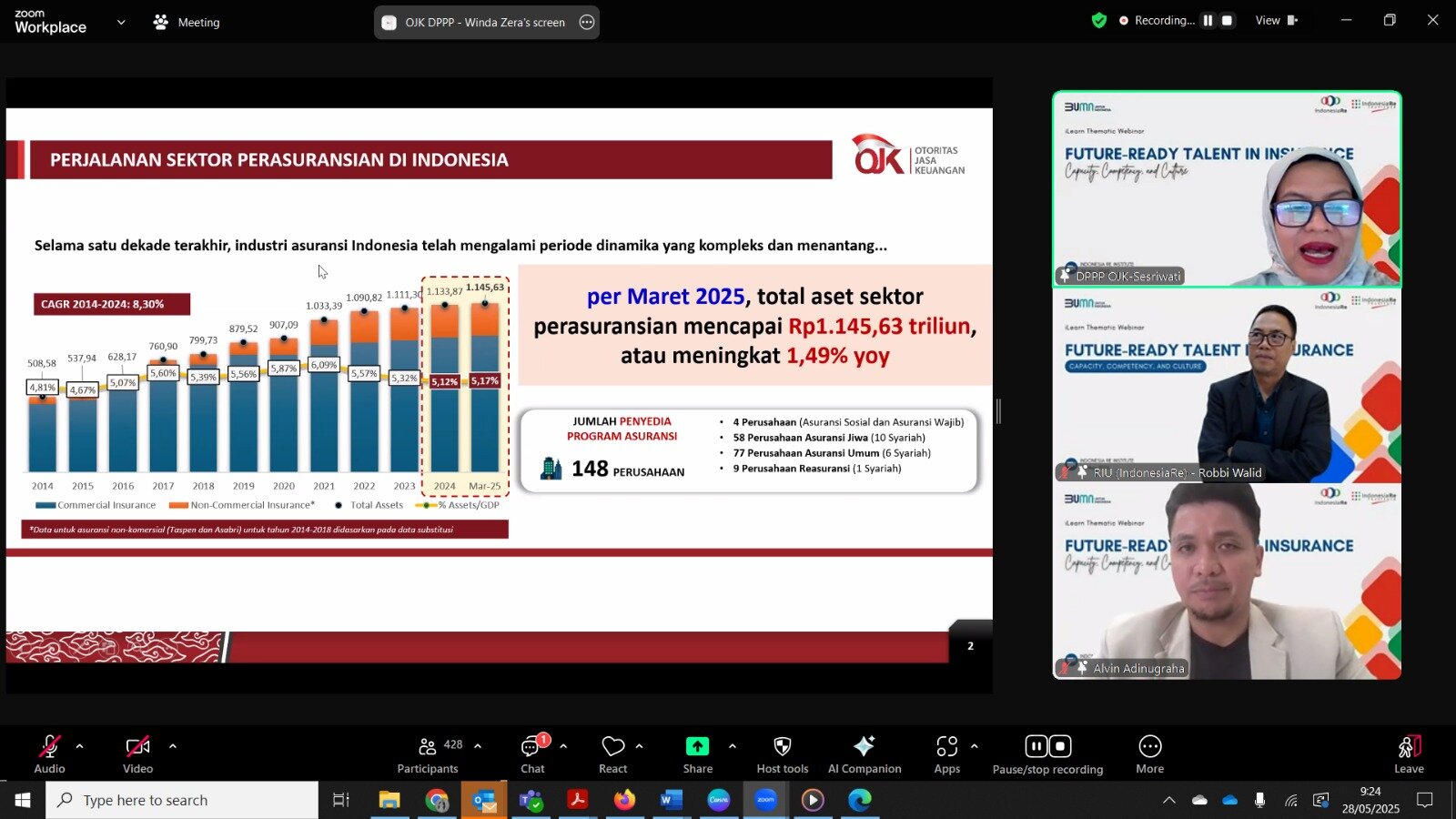1456x819 pixels.
Task: Open the Participants panel
Action: 428,754
